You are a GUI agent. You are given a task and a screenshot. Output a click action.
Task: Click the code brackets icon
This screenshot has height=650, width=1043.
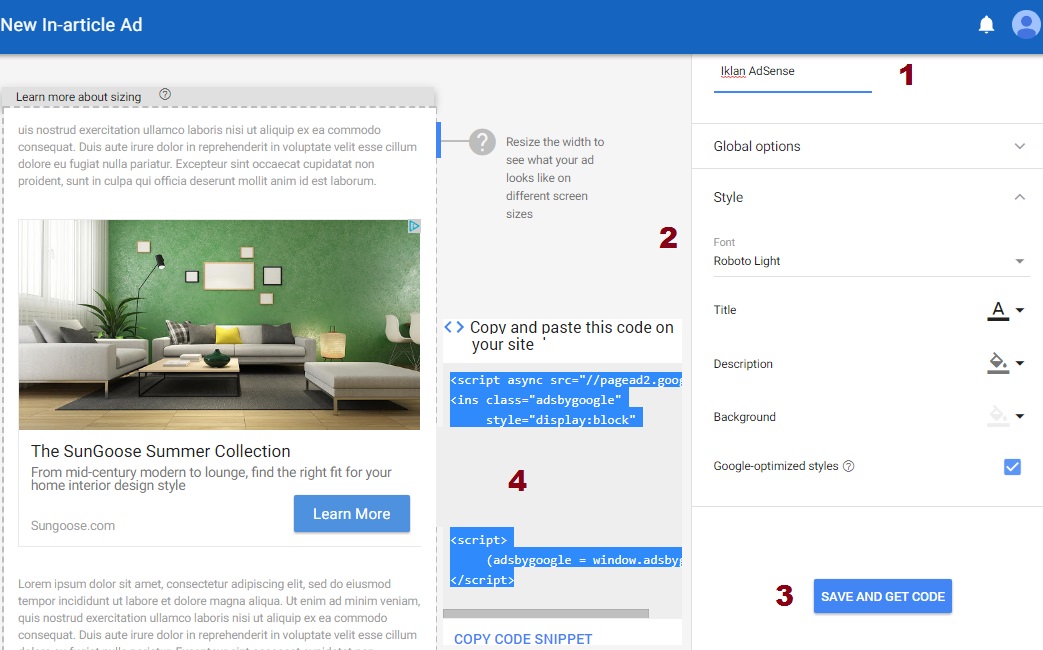[454, 327]
